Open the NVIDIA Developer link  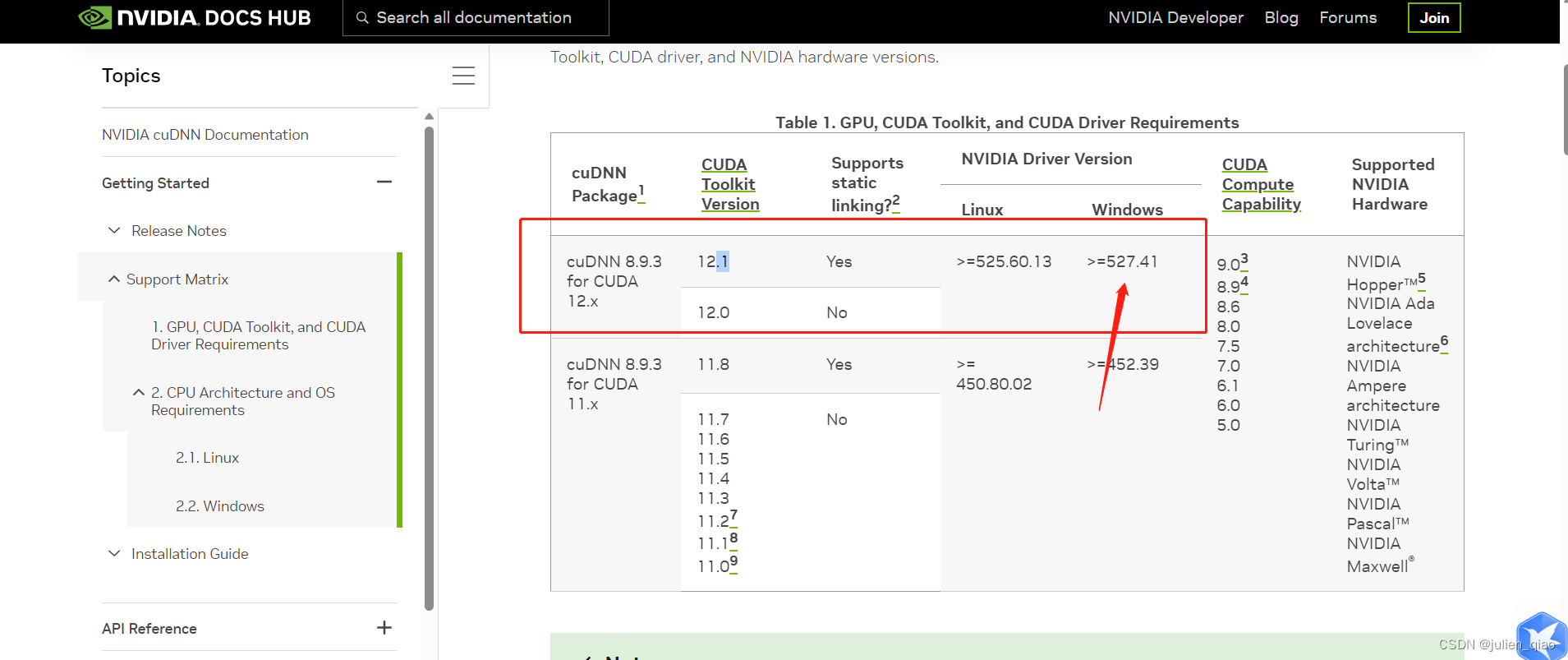point(1175,17)
